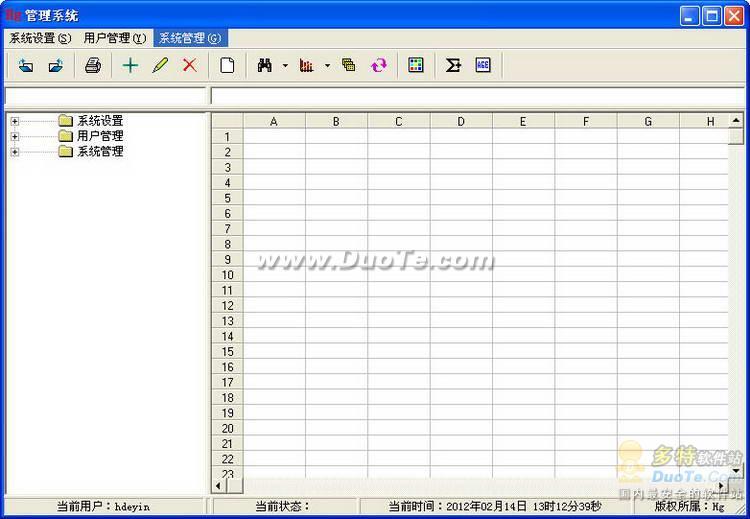Click the colored grid palette icon
The height and width of the screenshot is (519, 750).
[x=416, y=65]
